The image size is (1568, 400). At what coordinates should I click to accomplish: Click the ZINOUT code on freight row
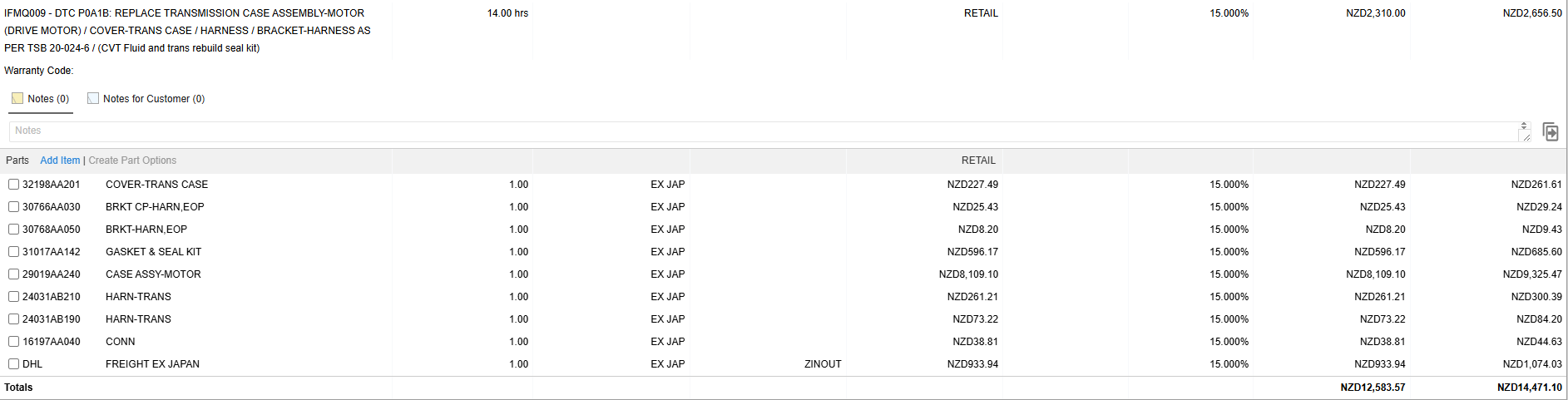coord(823,364)
